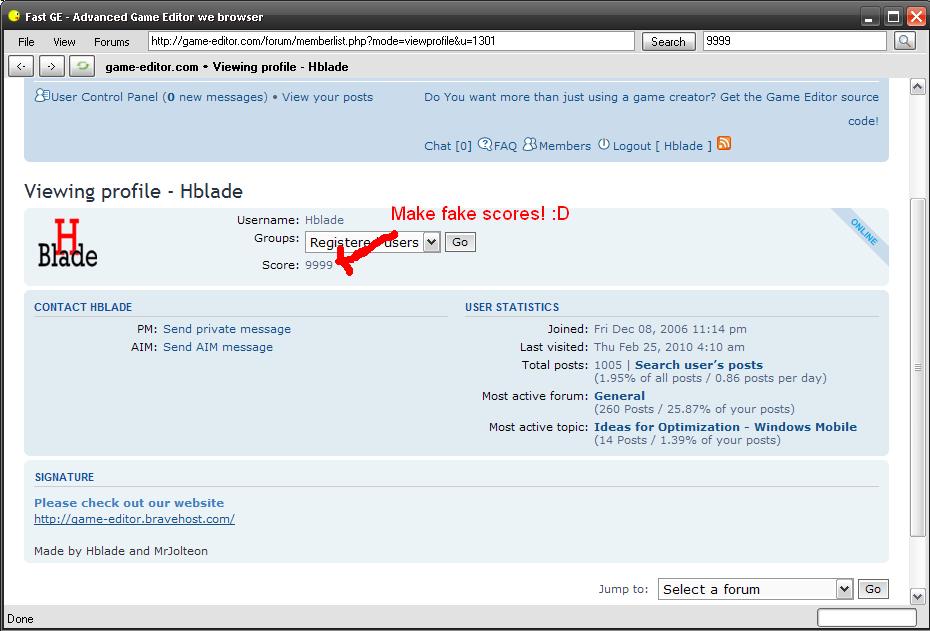Click Send AIM message link
The height and width of the screenshot is (631, 930).
coord(218,347)
